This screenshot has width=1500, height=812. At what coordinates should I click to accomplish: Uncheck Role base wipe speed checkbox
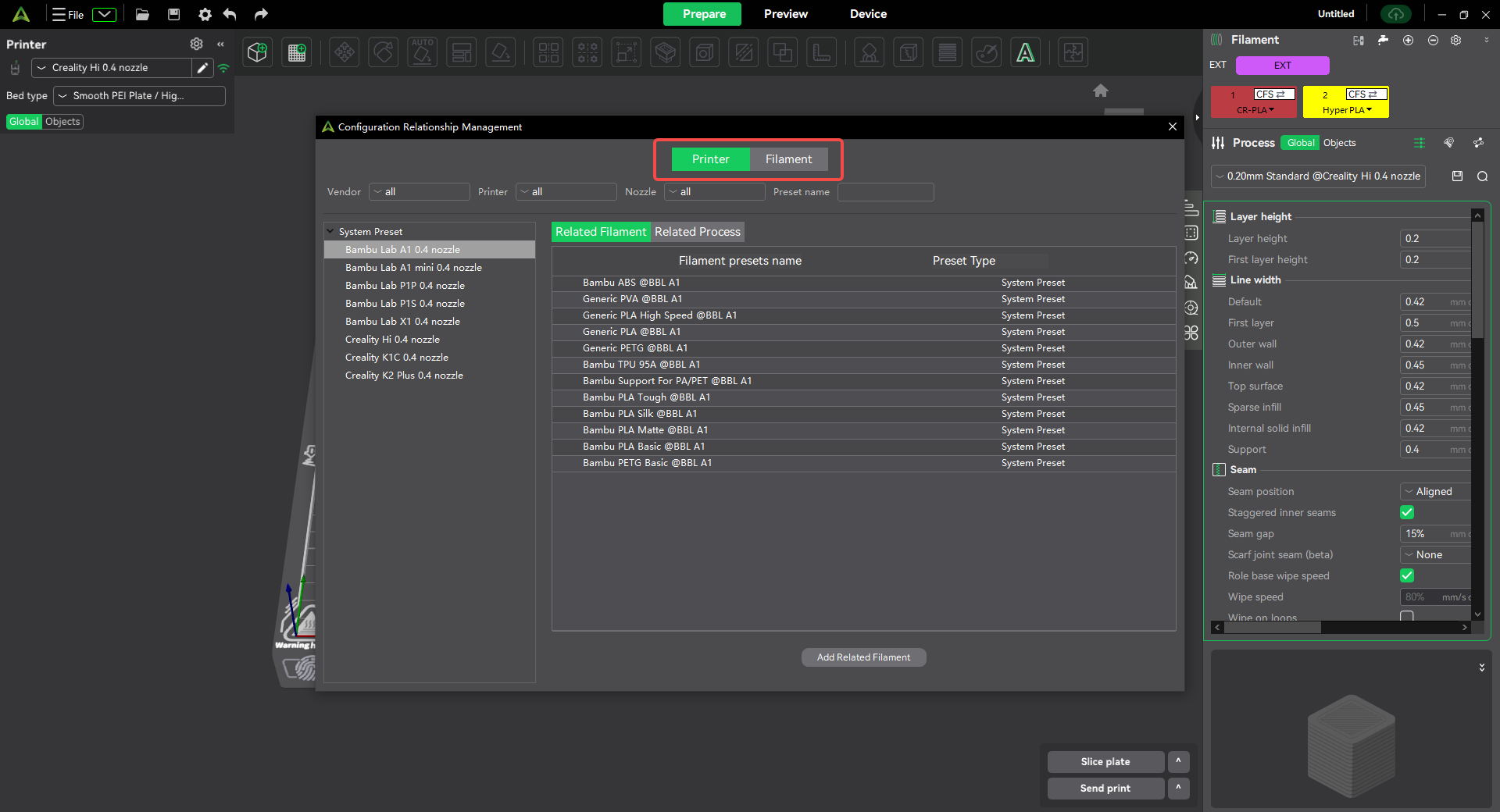[1407, 575]
